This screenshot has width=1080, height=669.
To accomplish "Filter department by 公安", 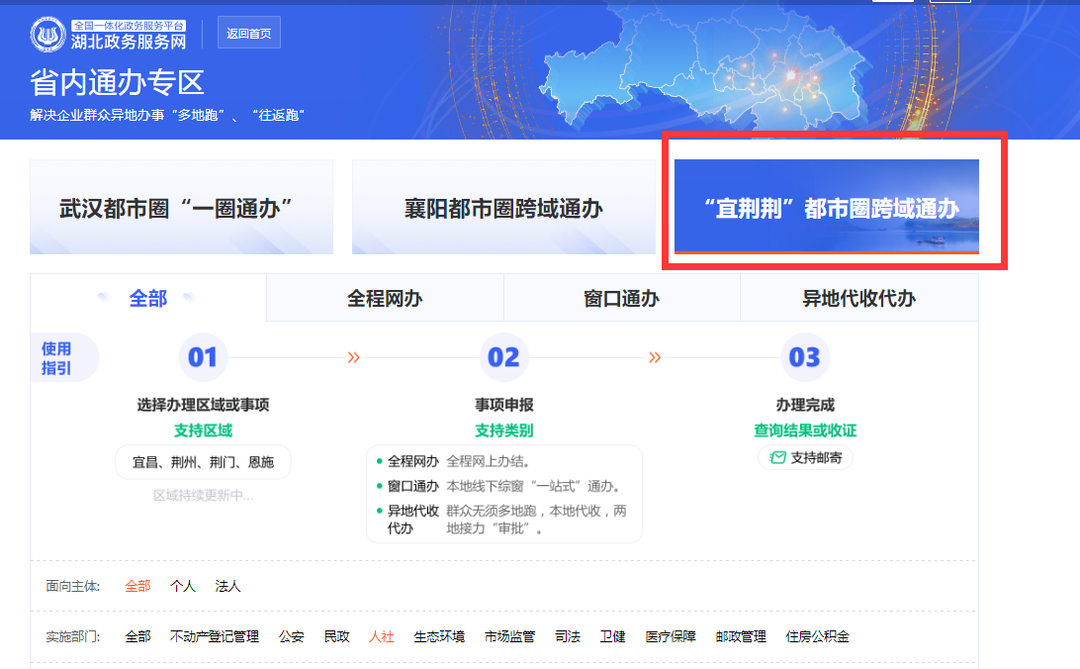I will 291,637.
